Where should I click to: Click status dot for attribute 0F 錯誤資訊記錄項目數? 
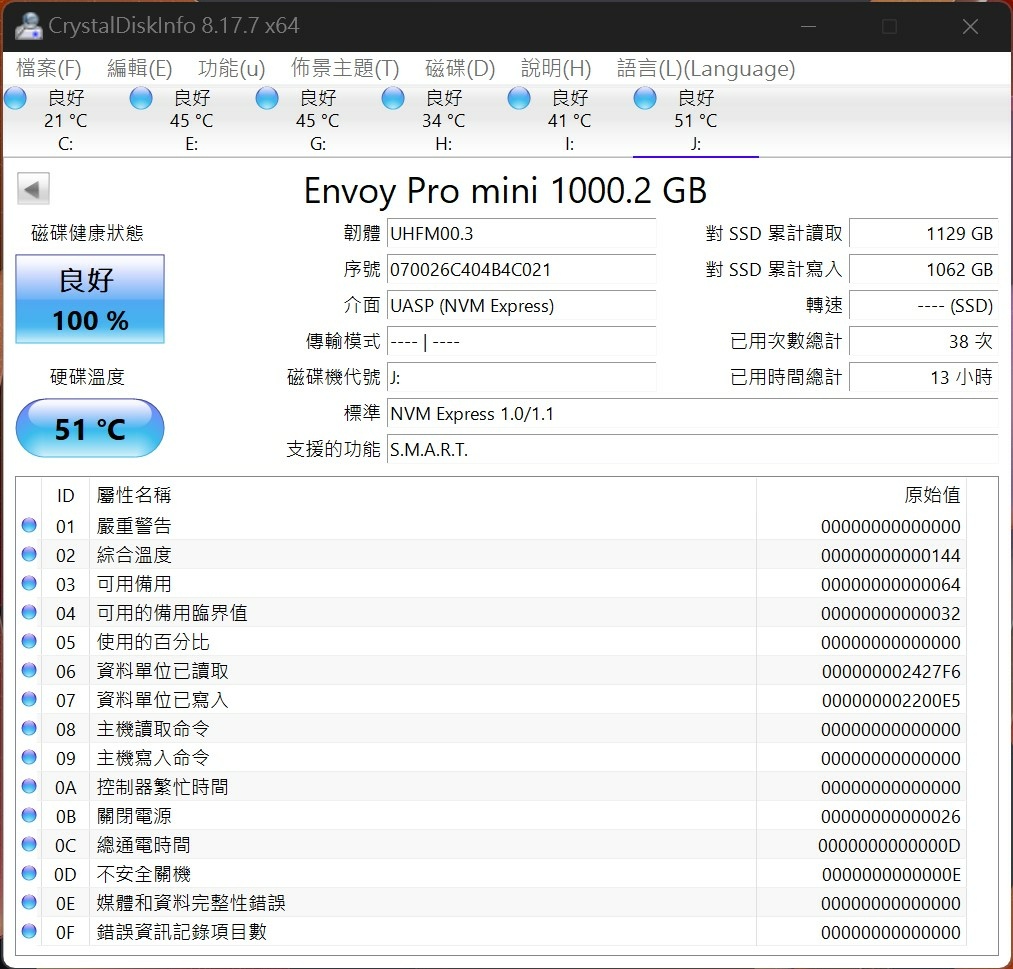pyautogui.click(x=29, y=932)
